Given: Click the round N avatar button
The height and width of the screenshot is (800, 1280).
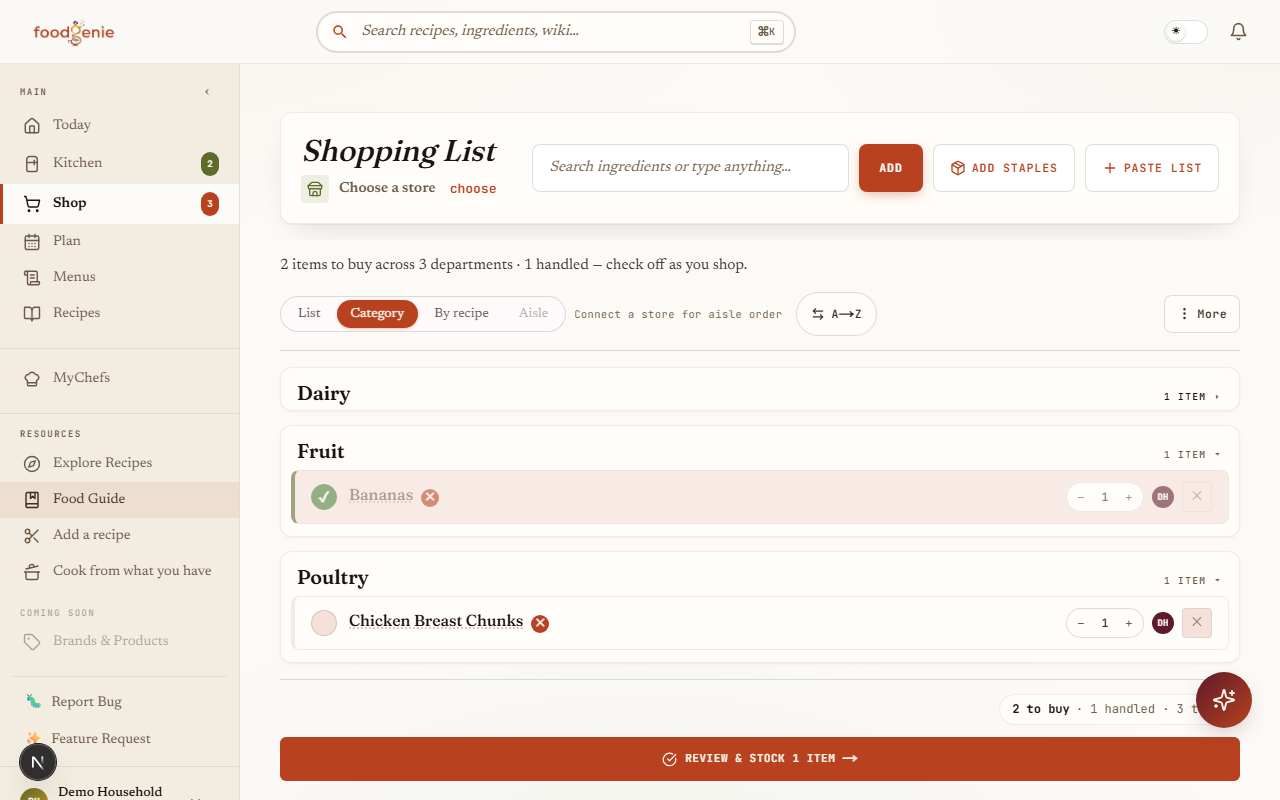Looking at the screenshot, I should (x=38, y=763).
